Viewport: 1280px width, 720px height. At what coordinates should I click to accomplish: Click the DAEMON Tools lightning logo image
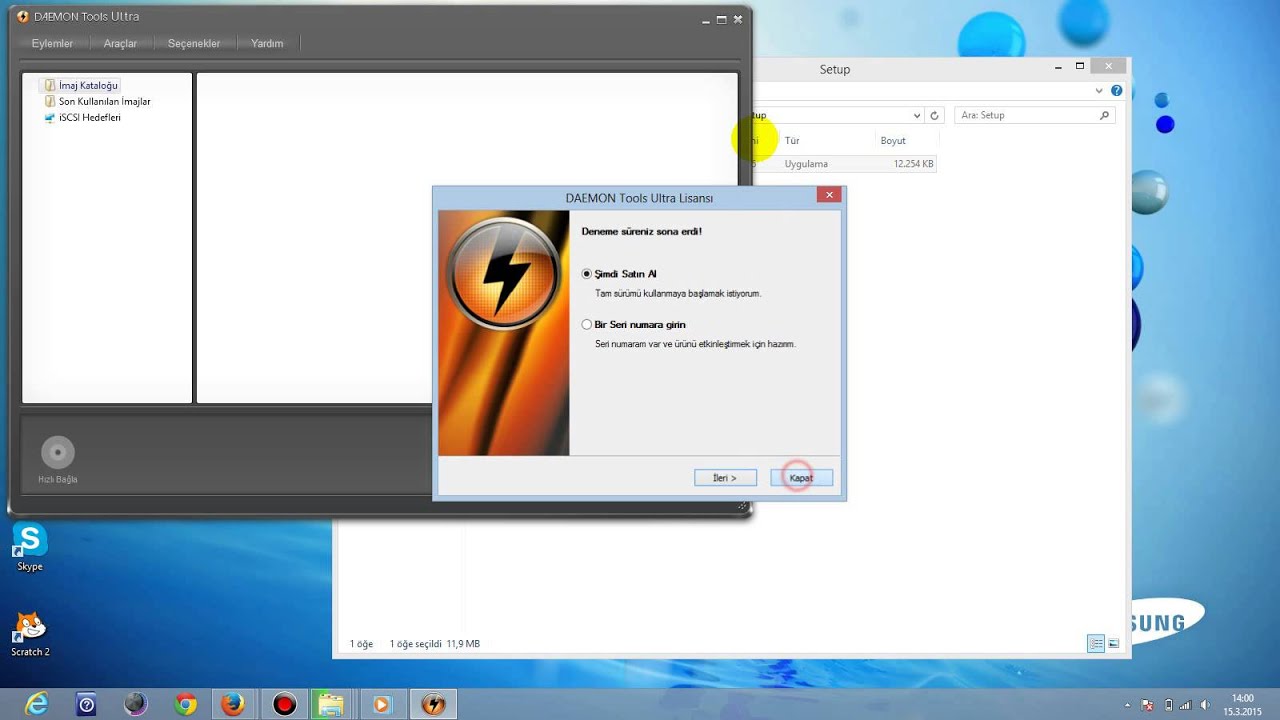[x=503, y=272]
